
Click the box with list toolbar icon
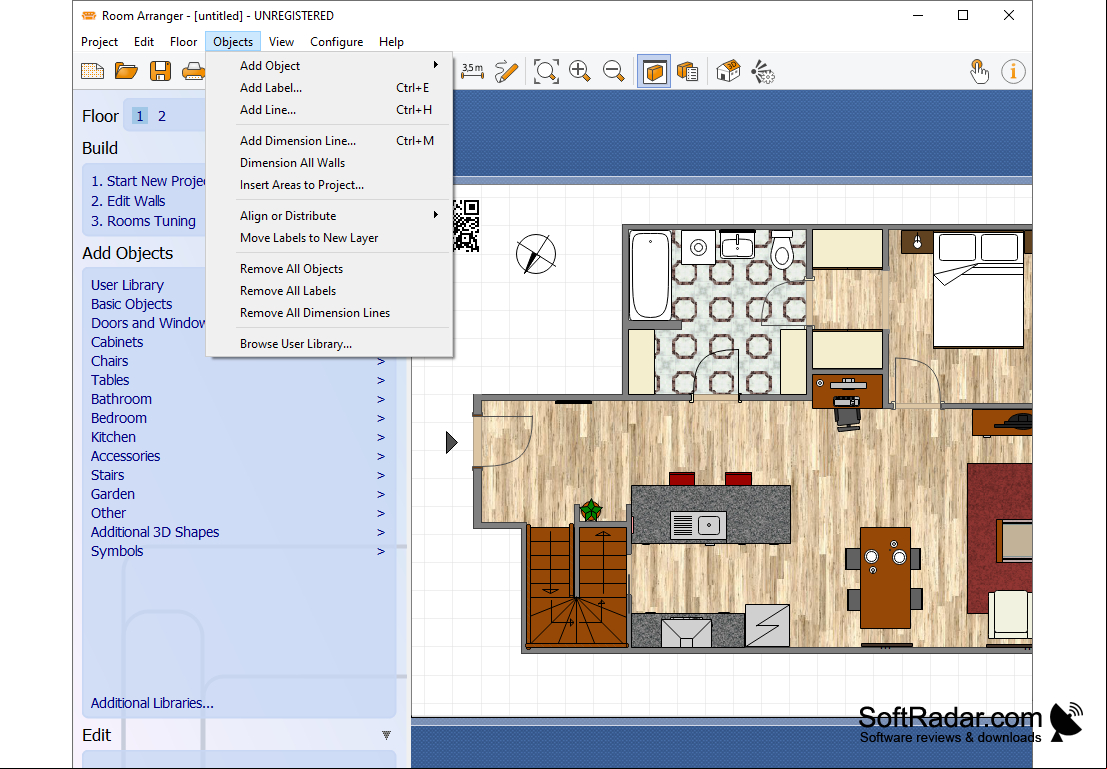[688, 71]
